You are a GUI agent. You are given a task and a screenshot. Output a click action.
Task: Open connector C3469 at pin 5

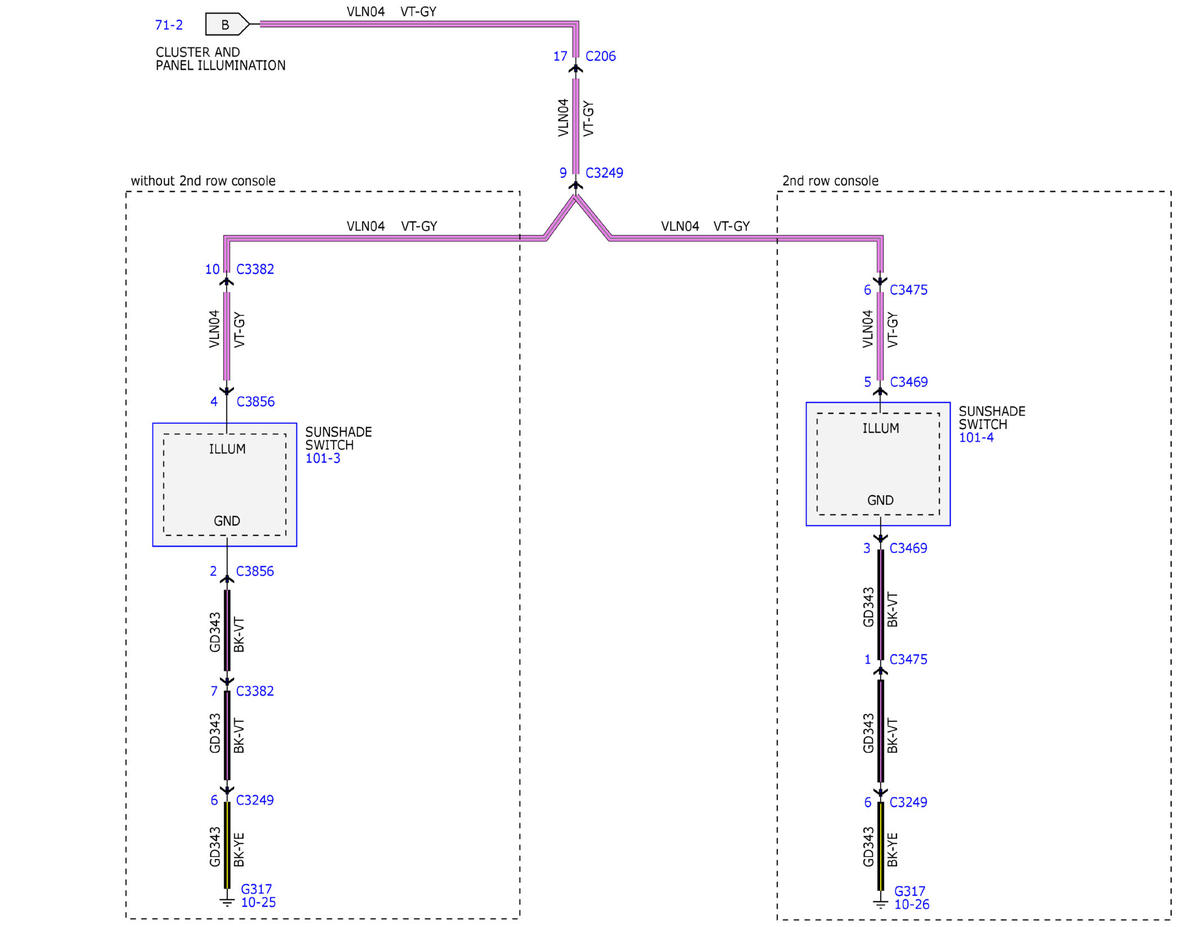click(908, 382)
